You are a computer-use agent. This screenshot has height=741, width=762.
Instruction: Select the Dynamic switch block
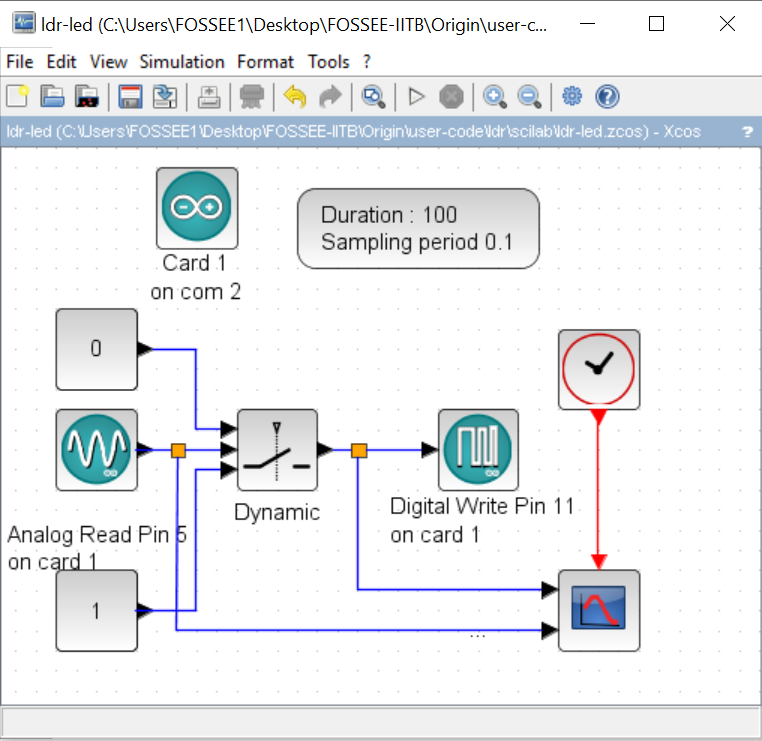(277, 450)
